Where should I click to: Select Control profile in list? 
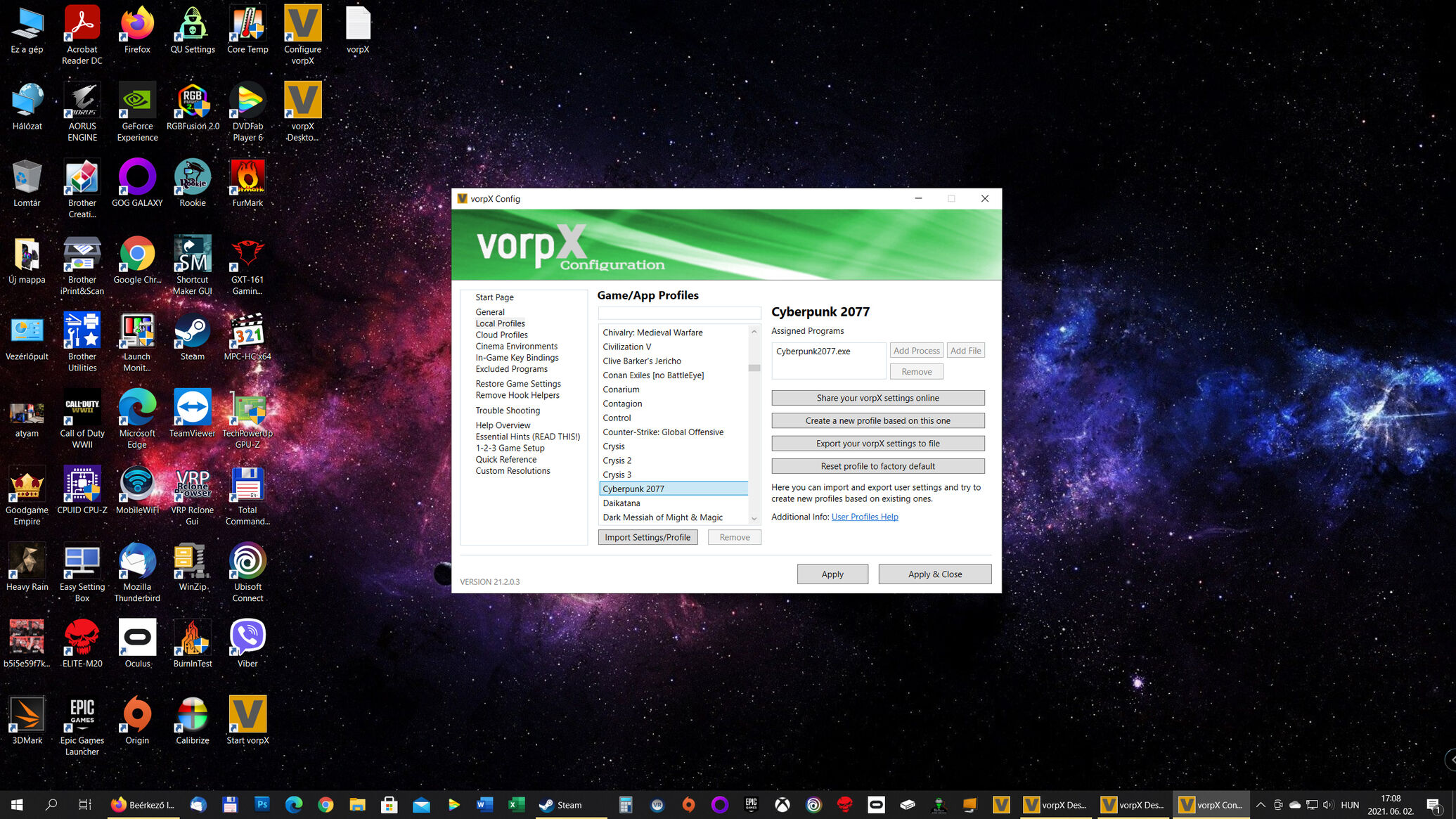coord(674,418)
